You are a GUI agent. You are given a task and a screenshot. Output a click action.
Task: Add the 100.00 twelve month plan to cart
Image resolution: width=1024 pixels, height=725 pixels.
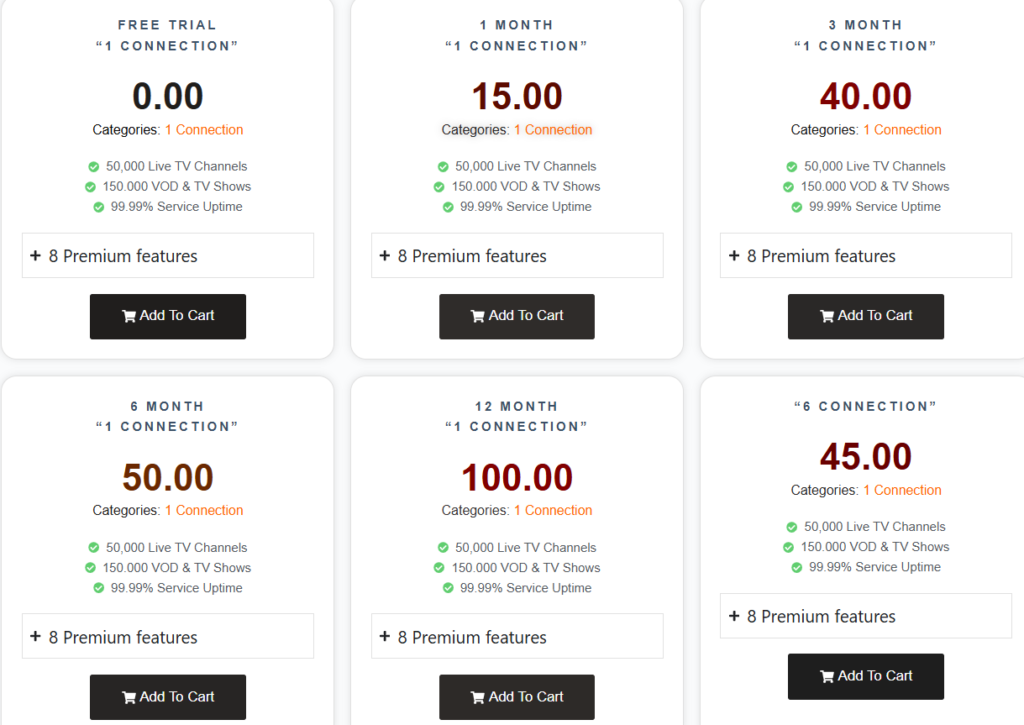click(x=517, y=697)
